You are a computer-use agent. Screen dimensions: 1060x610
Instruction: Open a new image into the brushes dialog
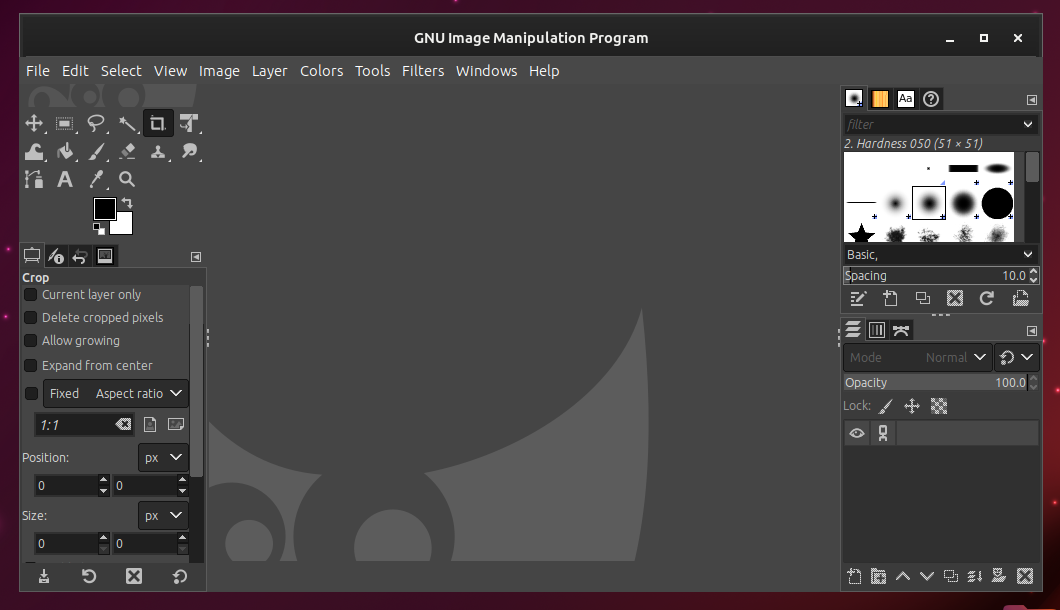click(1020, 298)
